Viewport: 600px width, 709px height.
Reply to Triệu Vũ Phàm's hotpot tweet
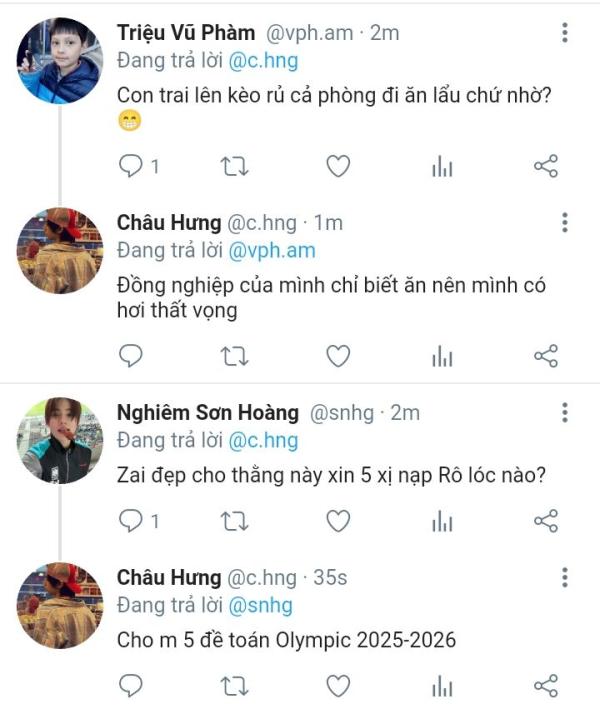coord(132,167)
